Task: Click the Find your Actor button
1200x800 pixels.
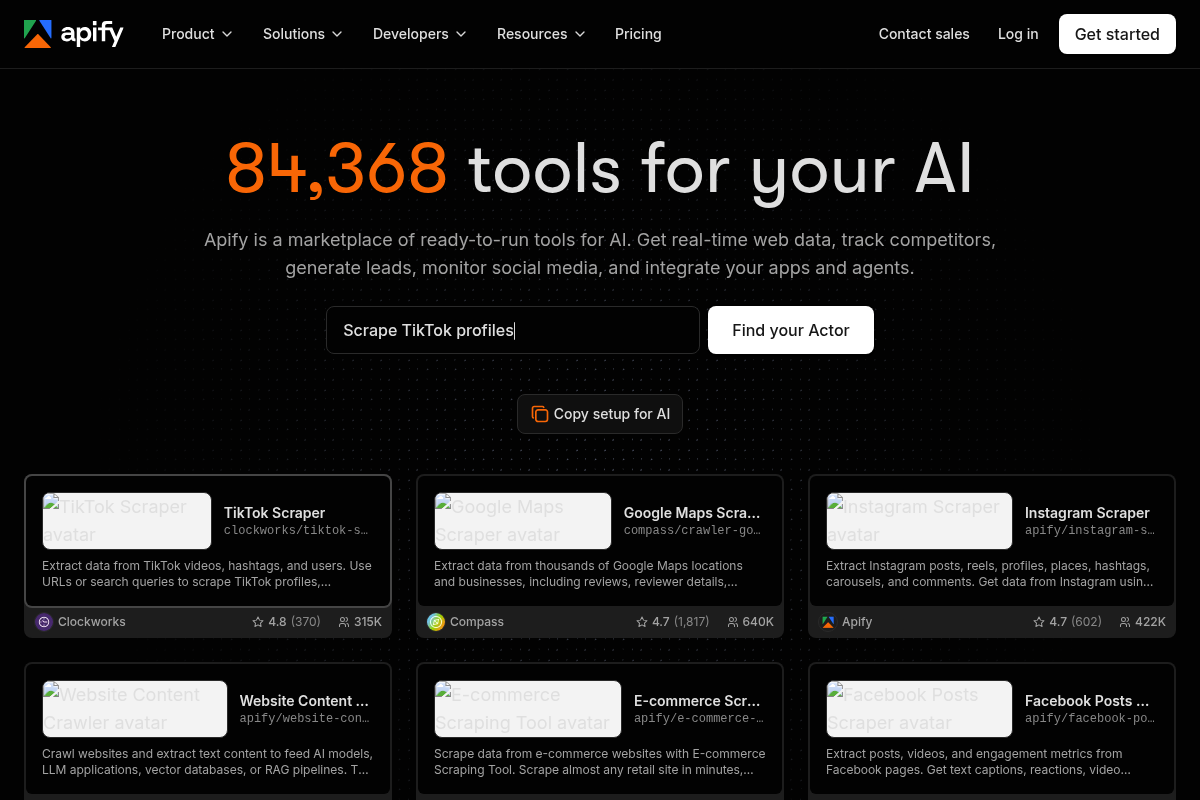Action: tap(791, 330)
